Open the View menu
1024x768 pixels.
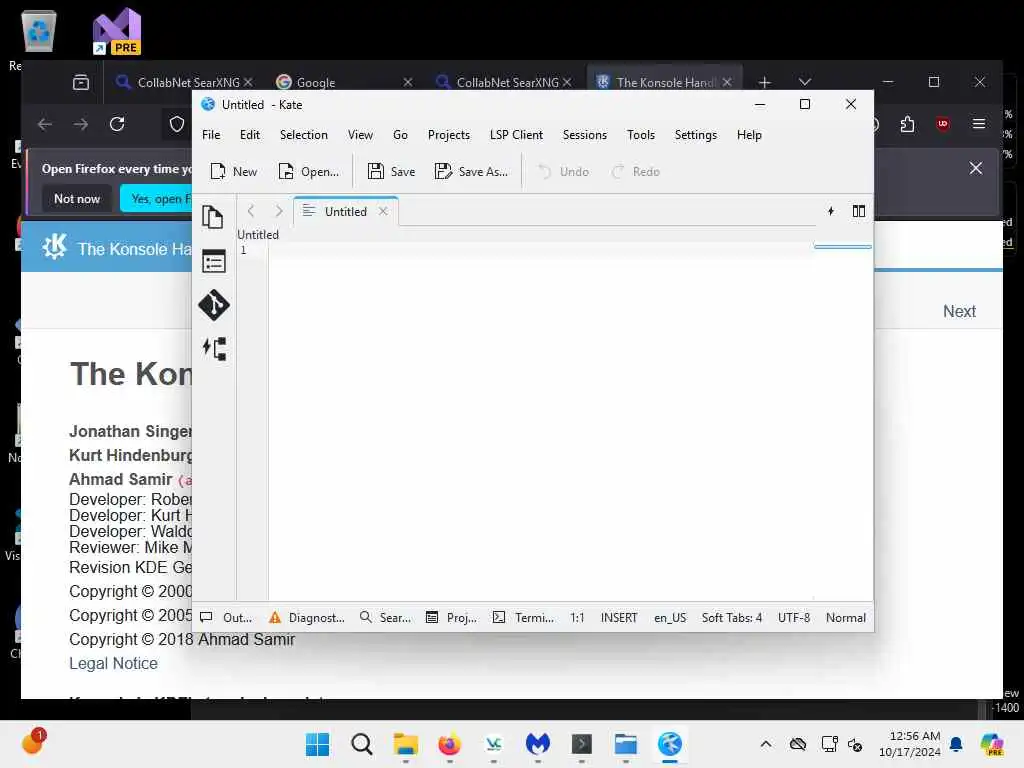click(360, 135)
